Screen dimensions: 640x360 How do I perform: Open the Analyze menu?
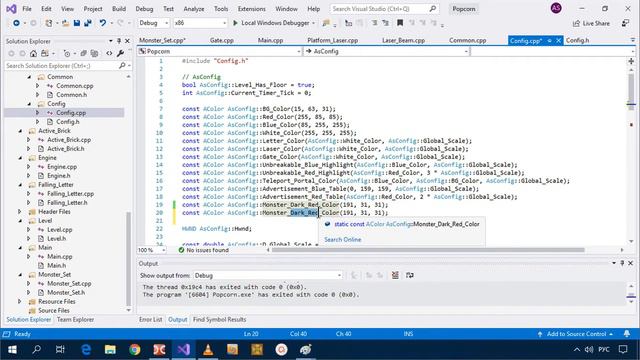(x=194, y=9)
